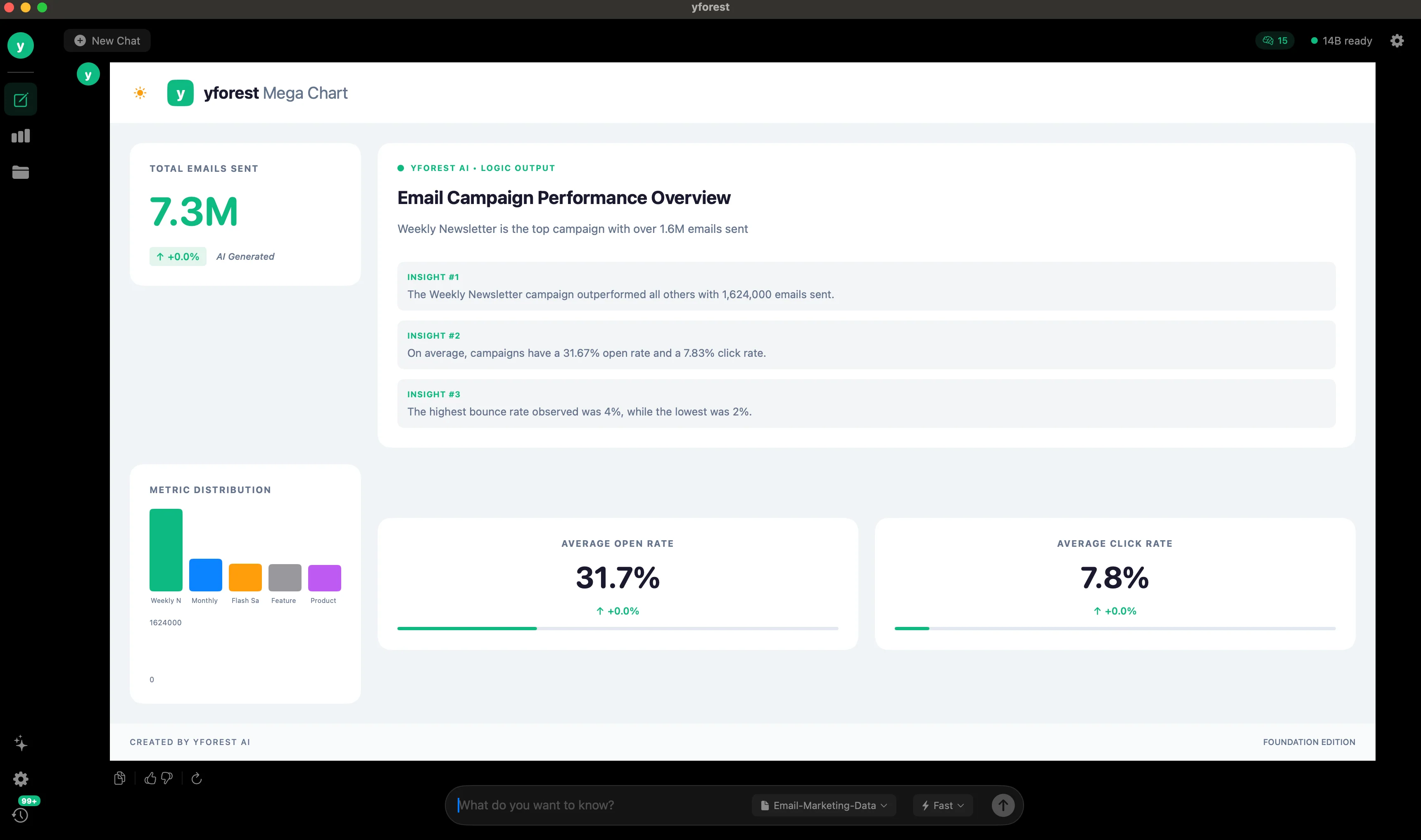Click the thumbs up icon
The image size is (1421, 840).
point(150,778)
